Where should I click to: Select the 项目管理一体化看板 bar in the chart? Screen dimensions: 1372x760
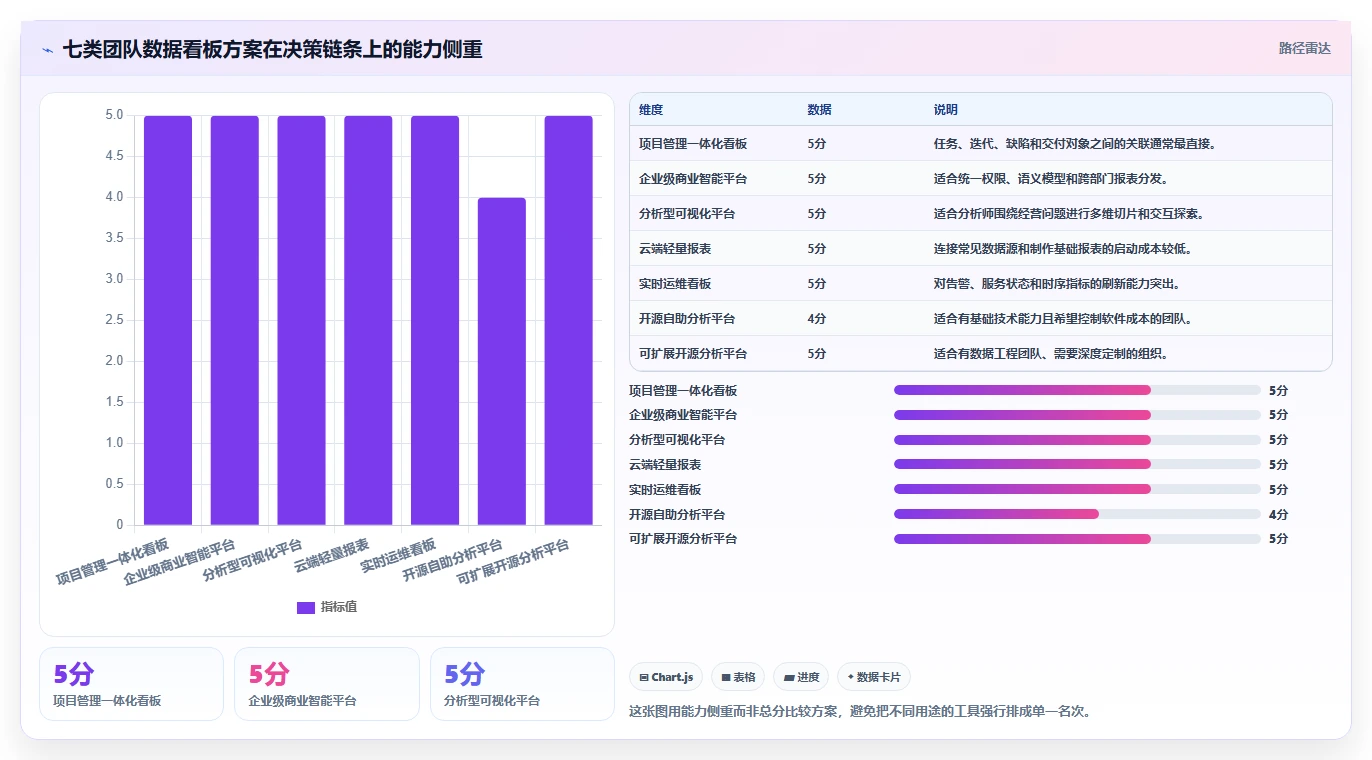pos(168,320)
